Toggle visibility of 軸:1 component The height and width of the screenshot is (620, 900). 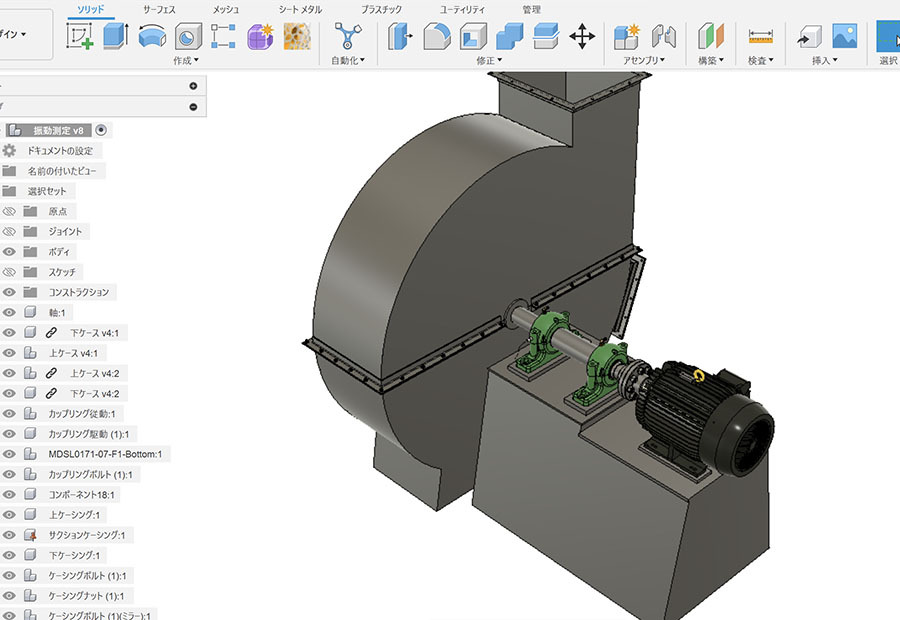[10, 313]
